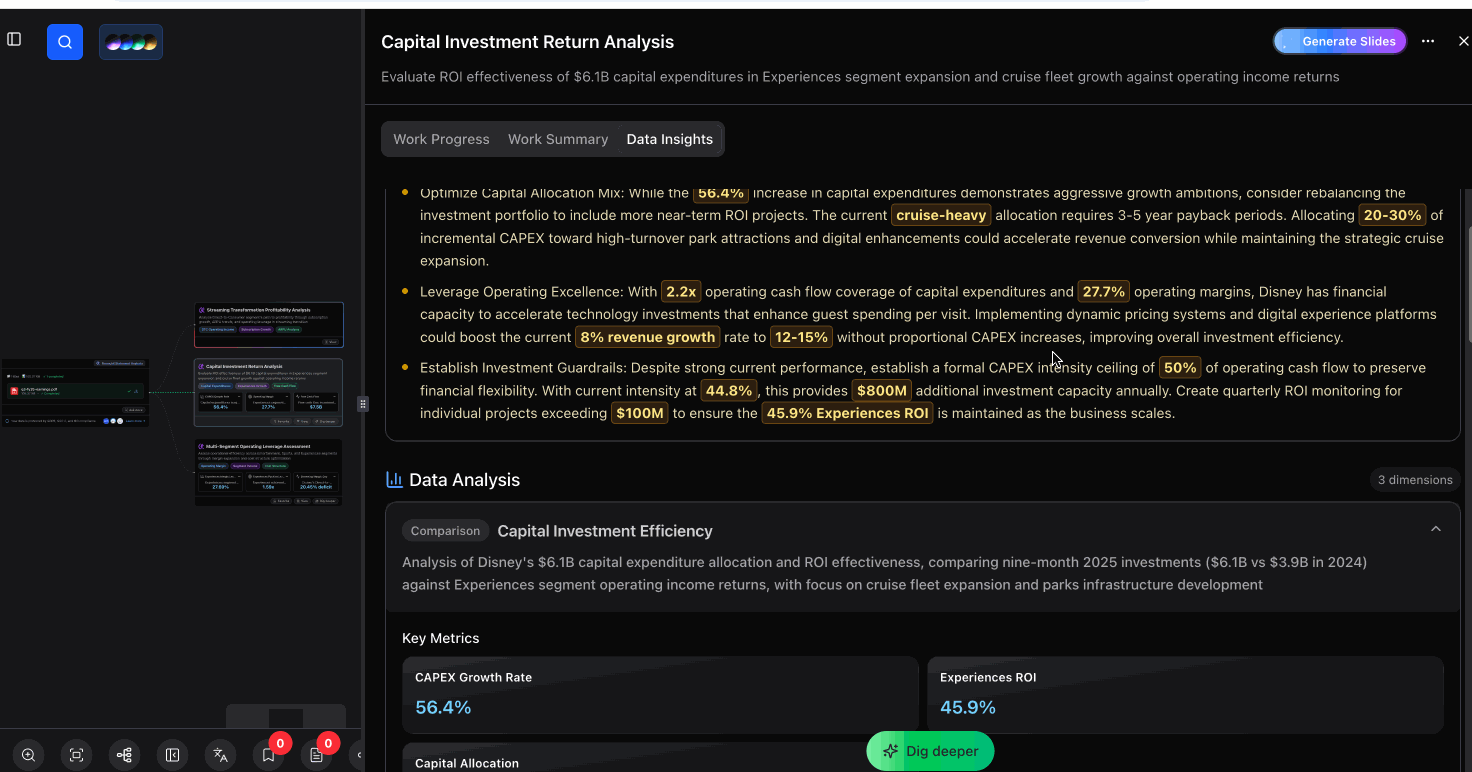Click the cruise-heavy highlighted term
Screen dimensions: 1472x772
point(941,215)
